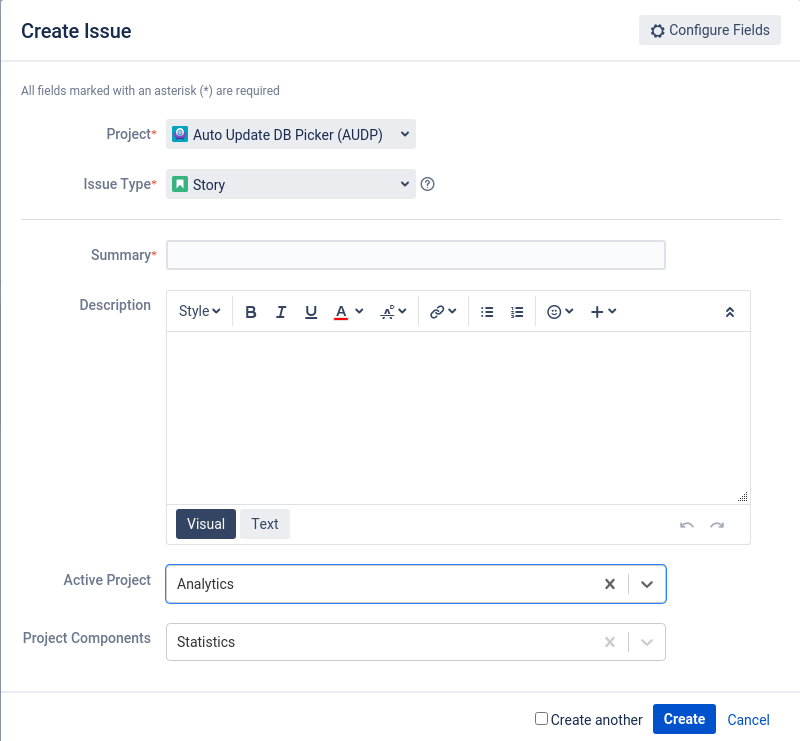Enable the Create another checkbox
Screen dimensions: 800x741
[x=541, y=719]
